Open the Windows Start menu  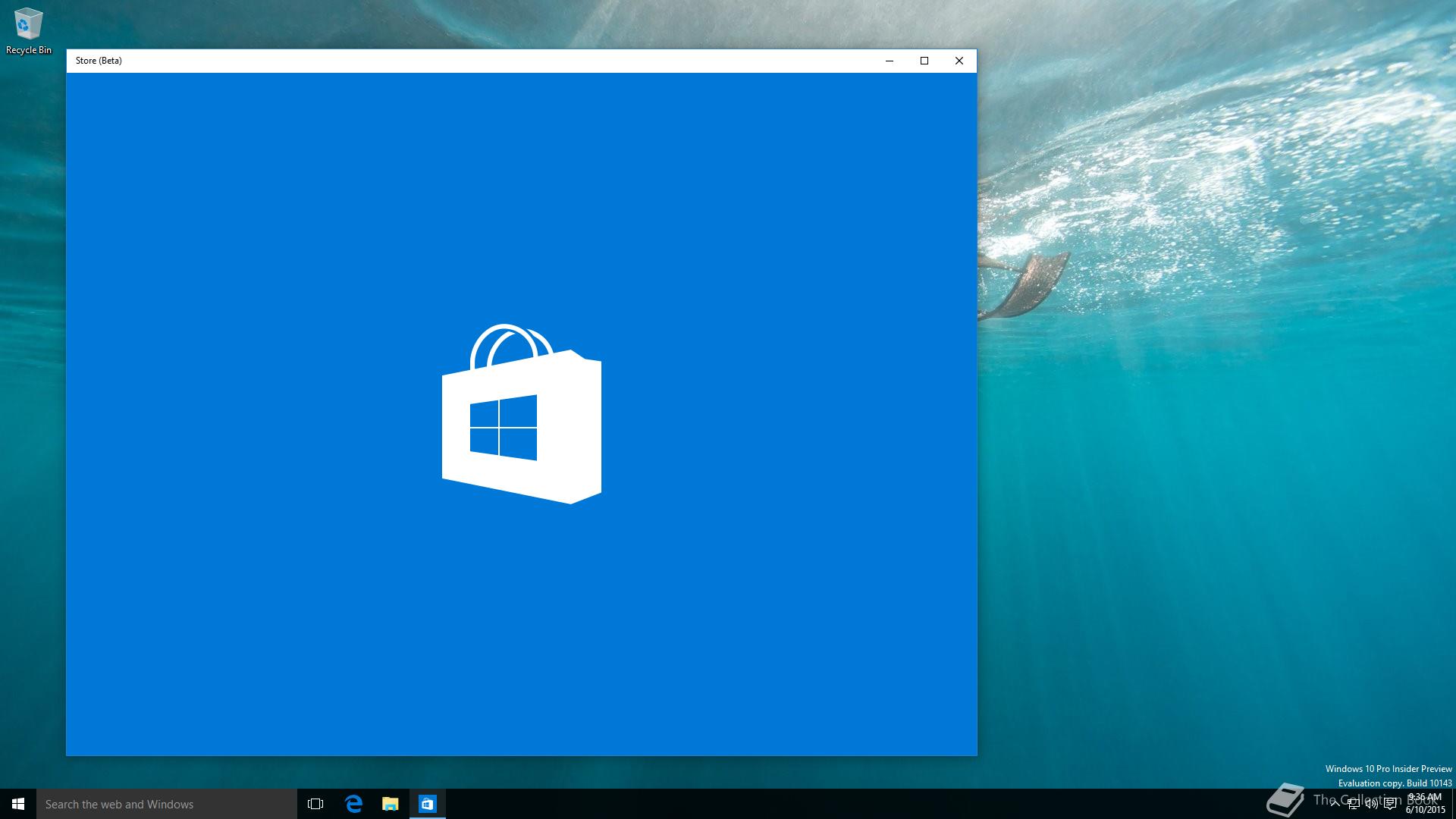[18, 804]
